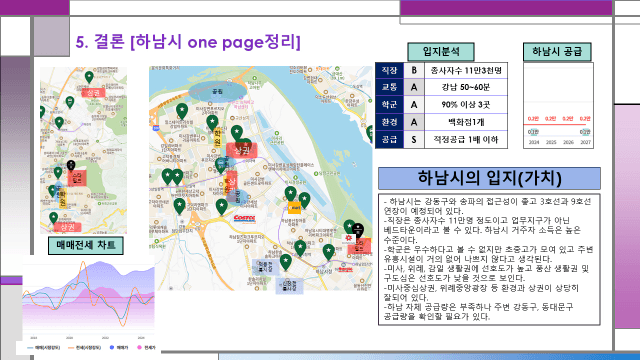Select the left small map thumbnail

83,151
